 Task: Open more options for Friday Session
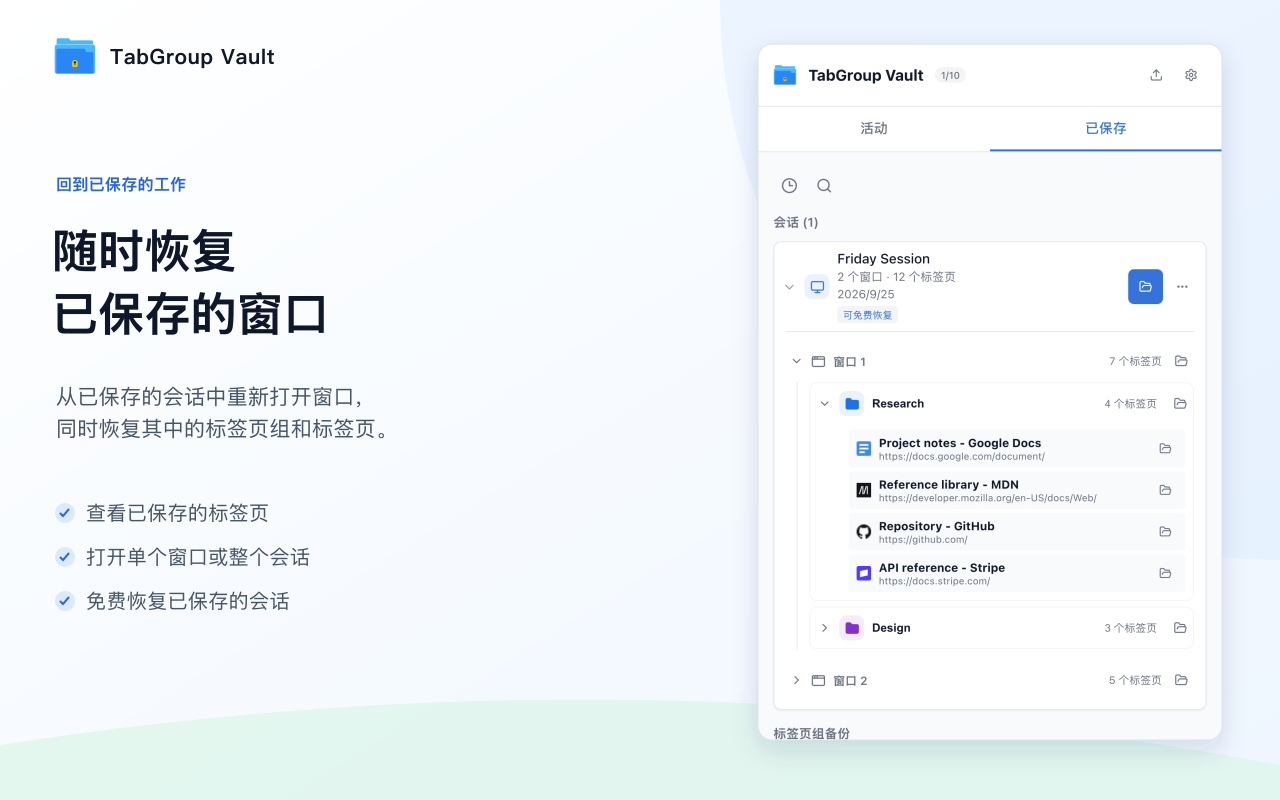pyautogui.click(x=1182, y=287)
